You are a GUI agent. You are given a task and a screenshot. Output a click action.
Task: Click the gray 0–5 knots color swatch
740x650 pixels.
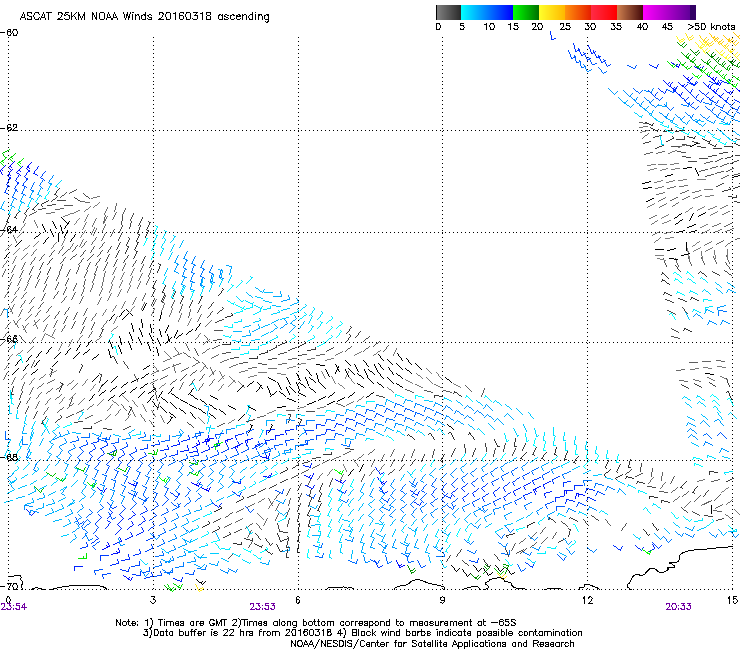[x=448, y=12]
